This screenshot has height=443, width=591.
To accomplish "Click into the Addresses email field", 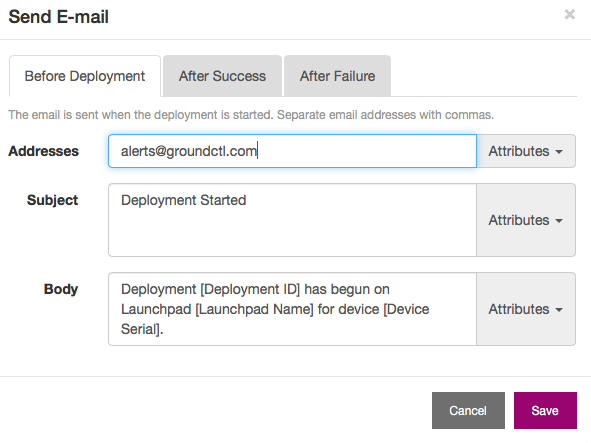I will (292, 151).
